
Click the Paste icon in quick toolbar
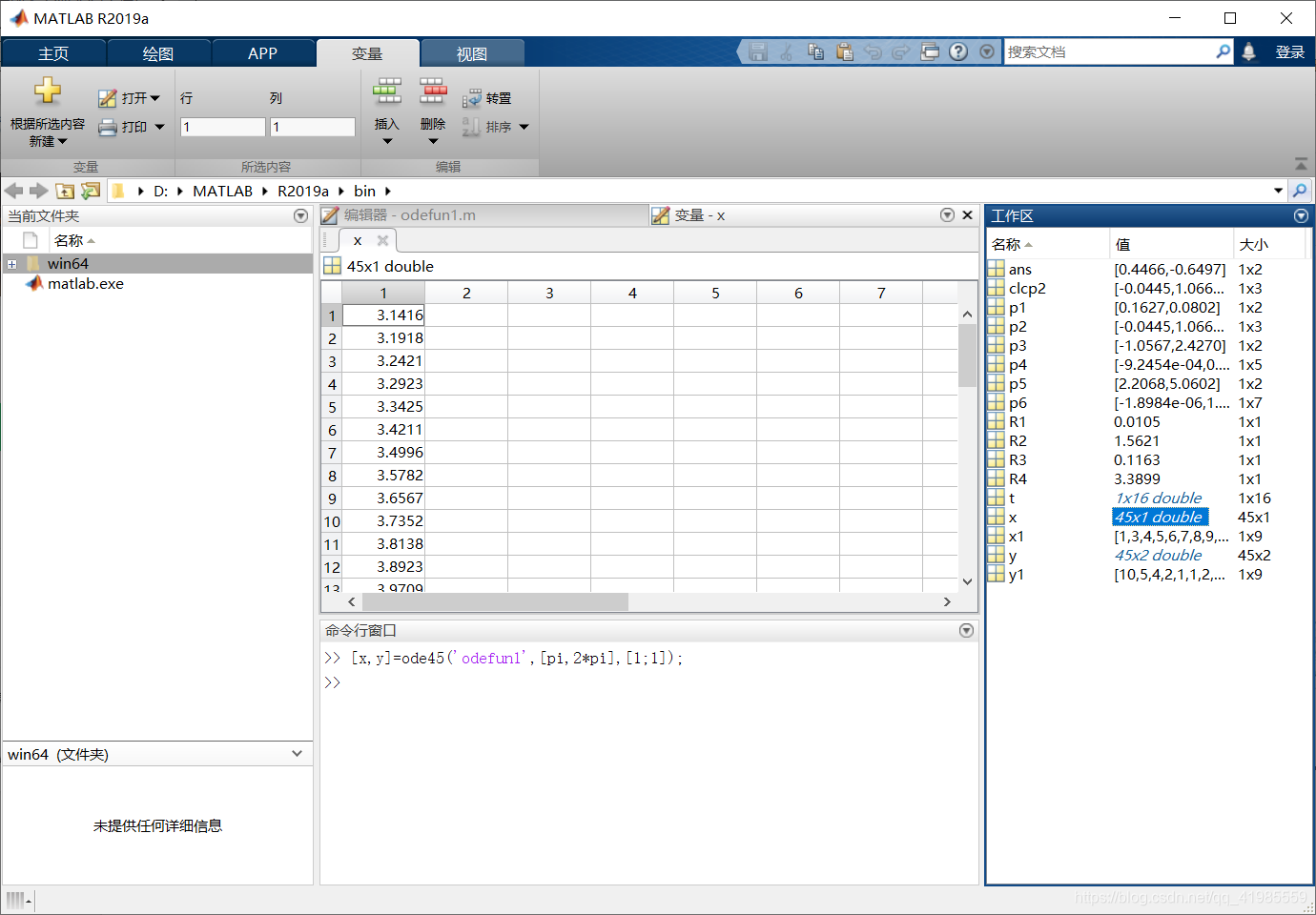(x=844, y=52)
